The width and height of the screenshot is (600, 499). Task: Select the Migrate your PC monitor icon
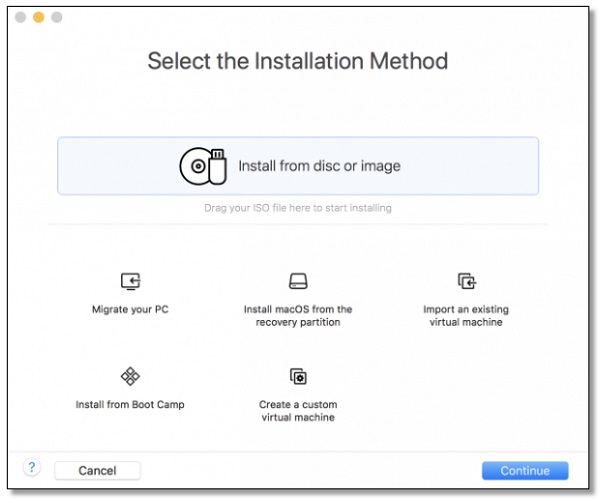click(x=130, y=281)
